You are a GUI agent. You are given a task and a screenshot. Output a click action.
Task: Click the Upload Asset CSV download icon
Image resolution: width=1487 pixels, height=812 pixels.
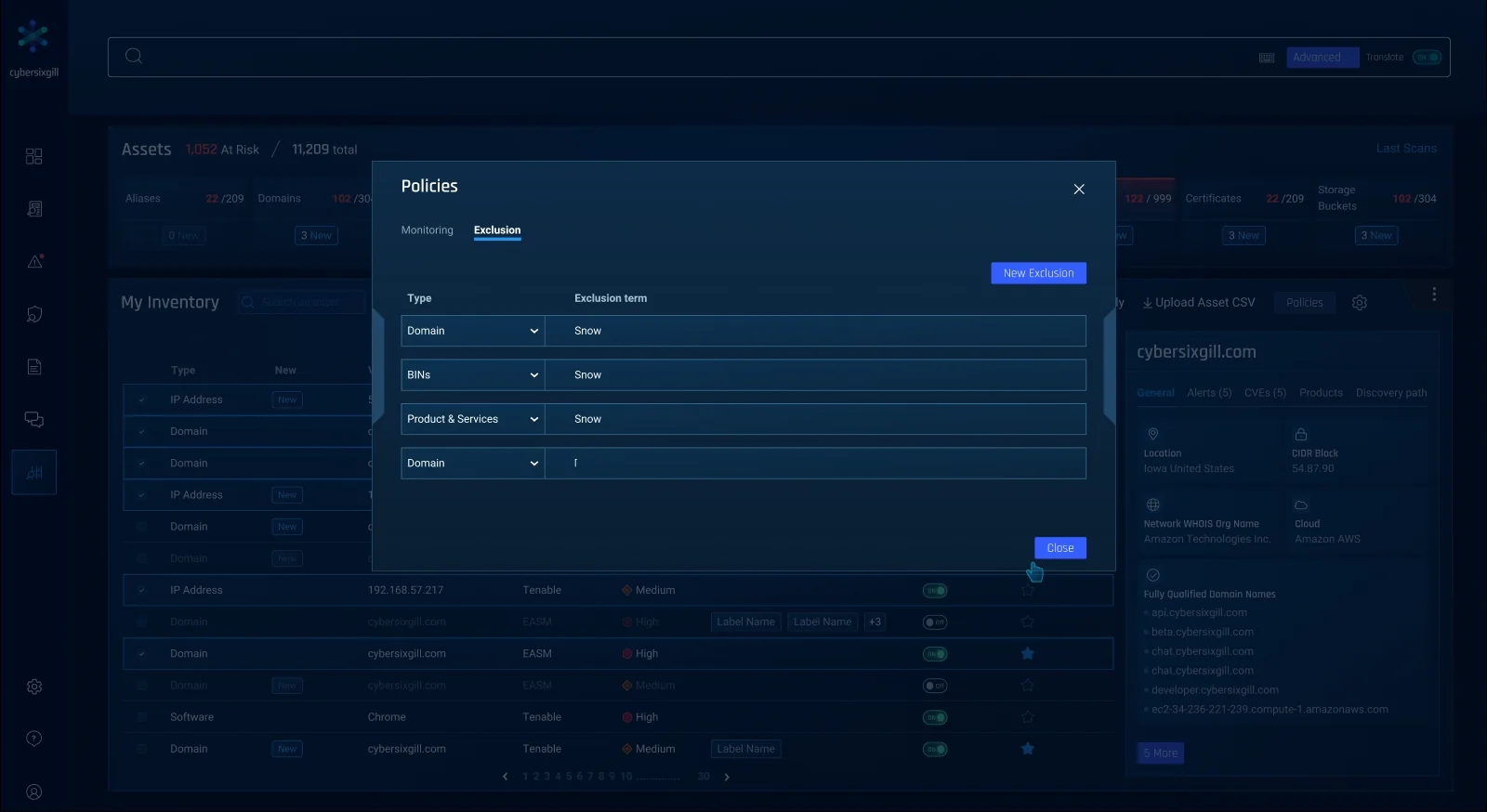(x=1148, y=303)
